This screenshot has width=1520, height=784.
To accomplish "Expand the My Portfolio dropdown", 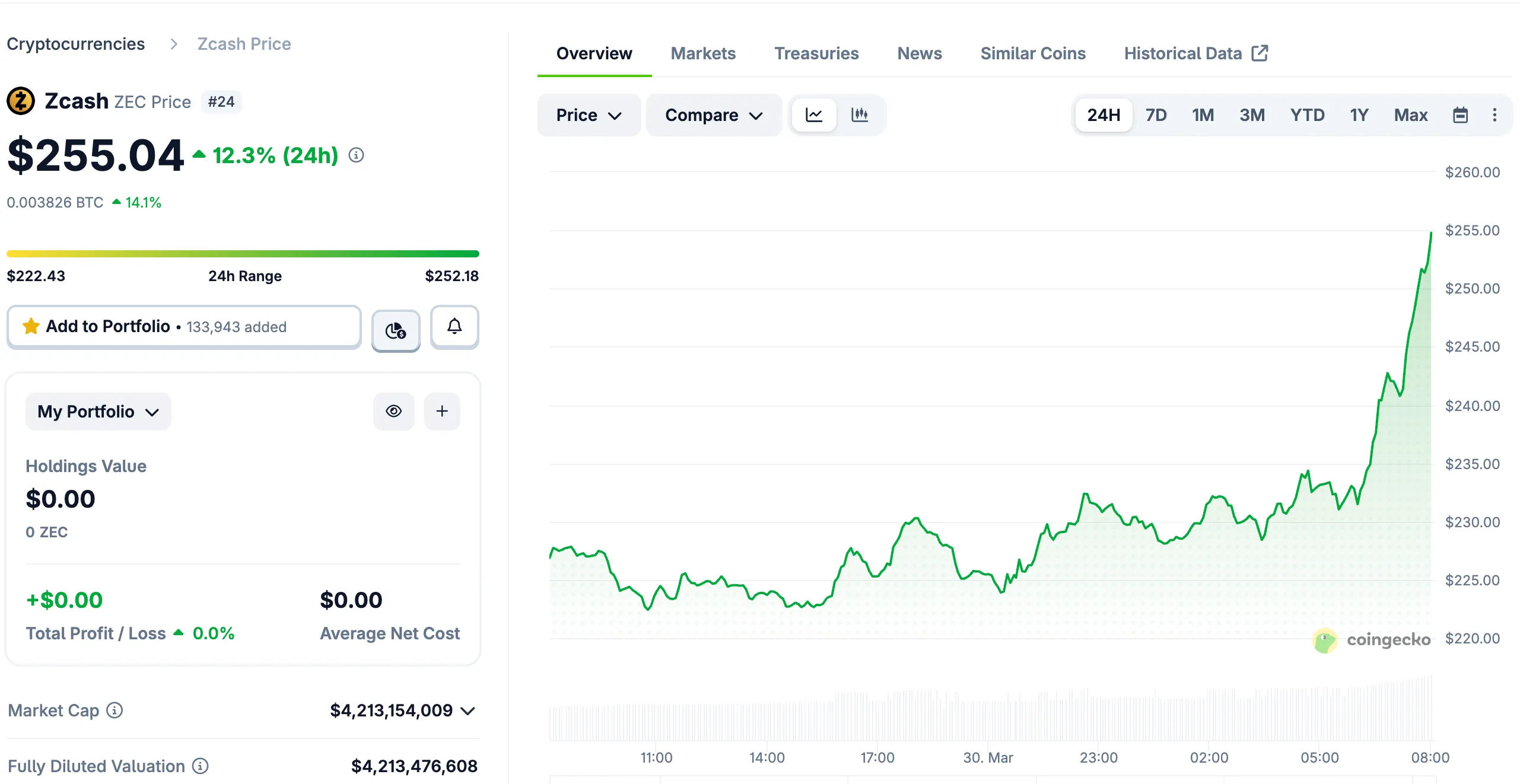I will pyautogui.click(x=98, y=412).
